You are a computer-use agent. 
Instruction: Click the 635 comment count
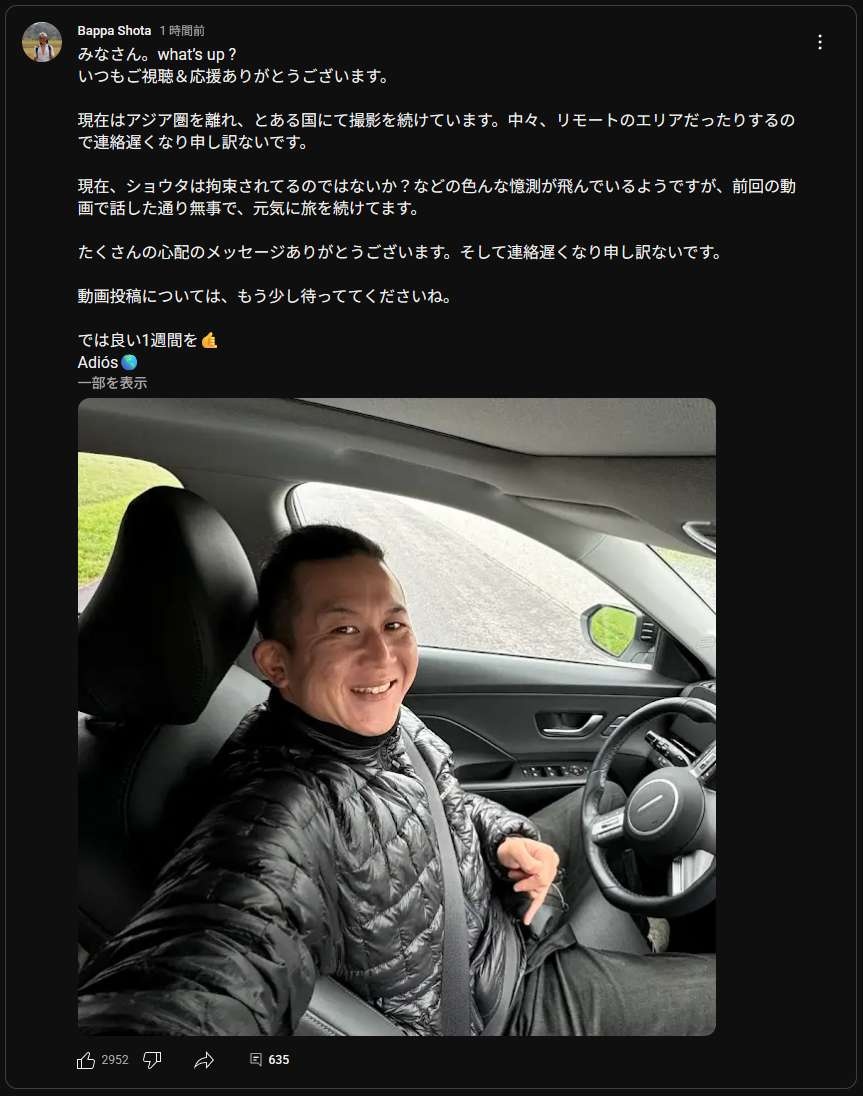[279, 1060]
